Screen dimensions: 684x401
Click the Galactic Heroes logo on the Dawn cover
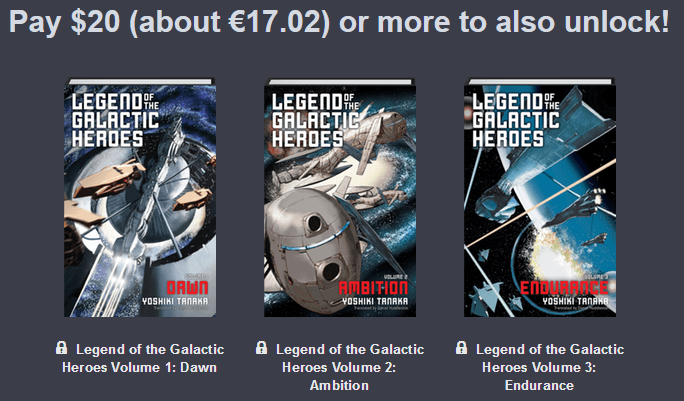pyautogui.click(x=115, y=120)
